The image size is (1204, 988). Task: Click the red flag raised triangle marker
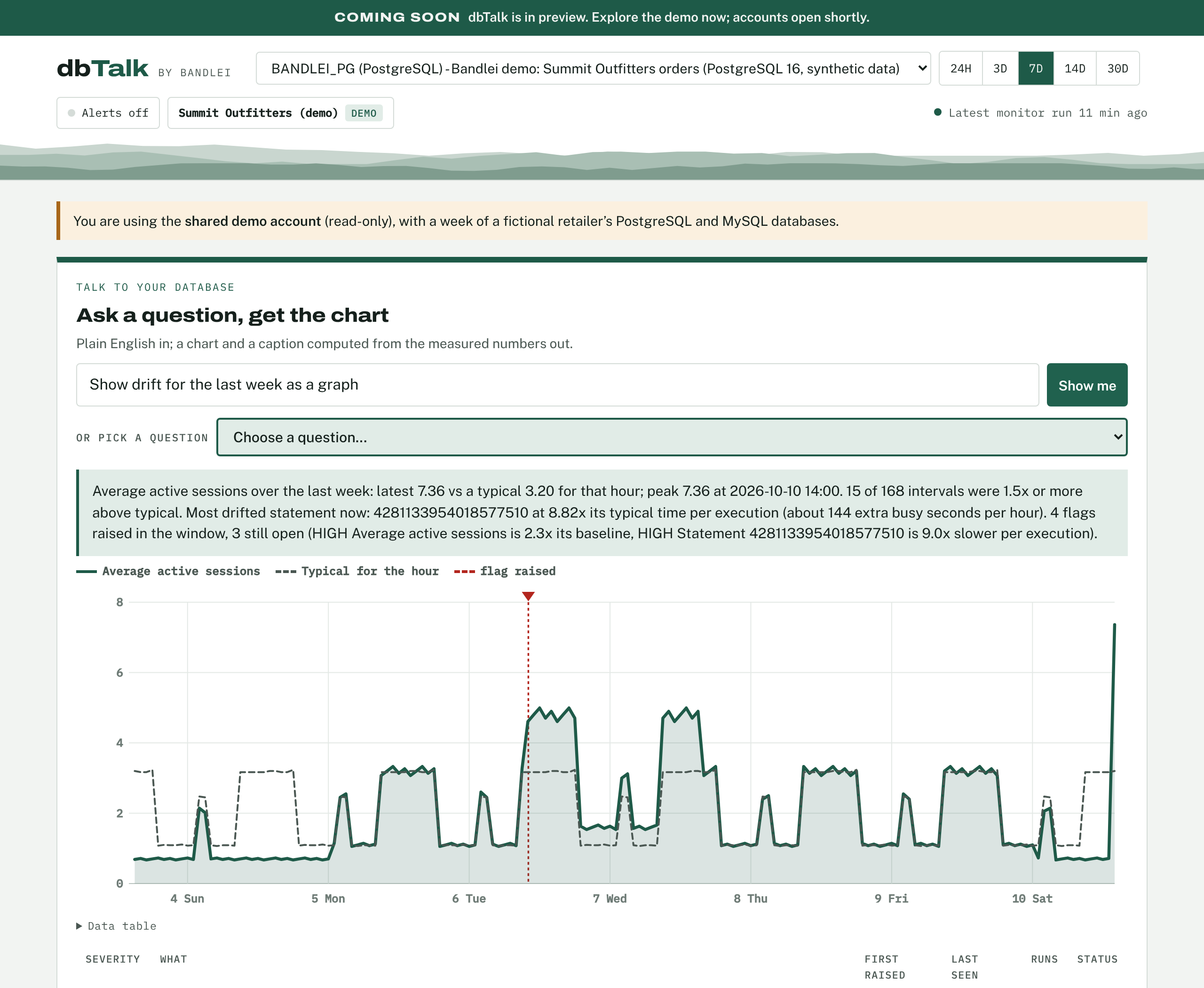[x=528, y=596]
